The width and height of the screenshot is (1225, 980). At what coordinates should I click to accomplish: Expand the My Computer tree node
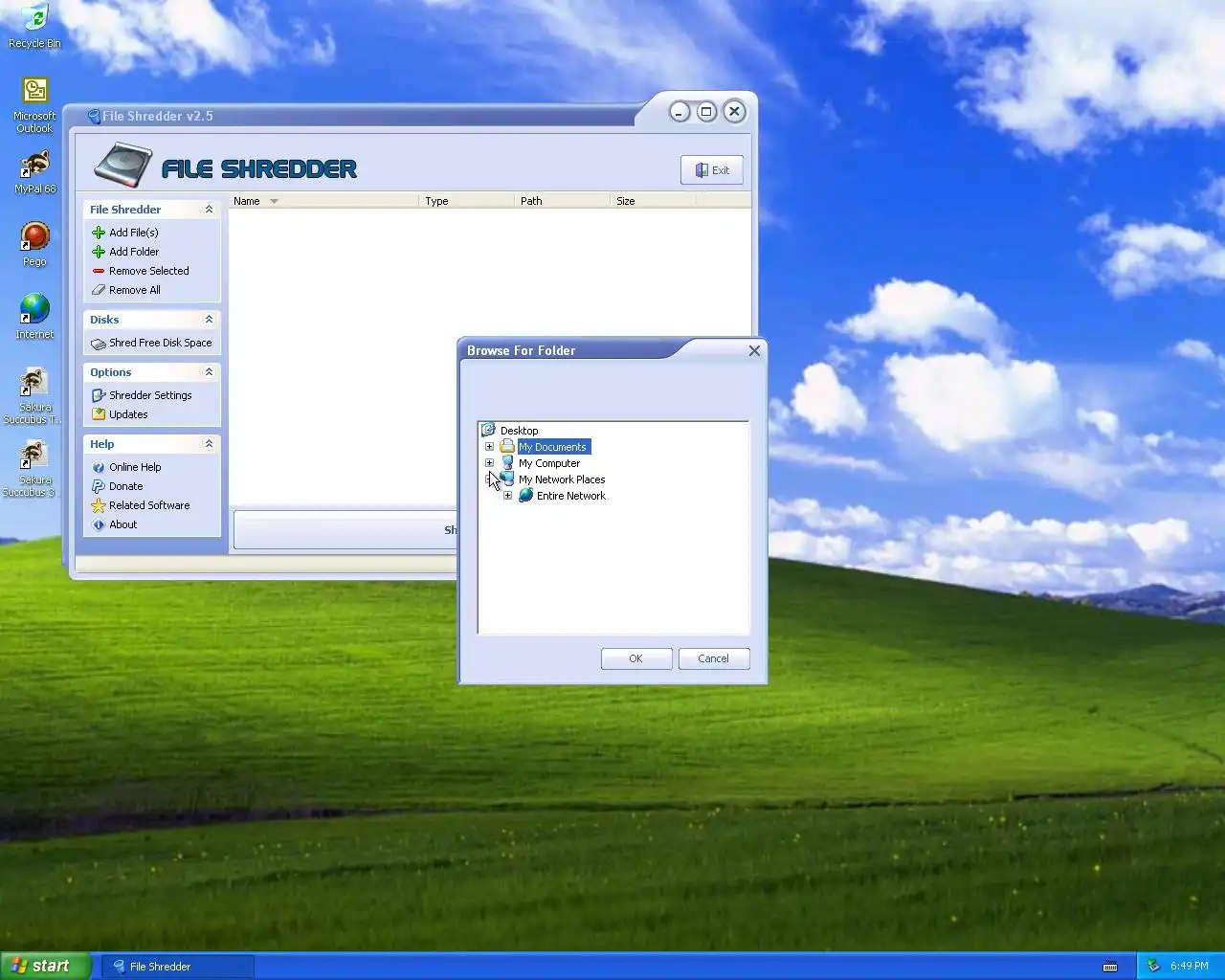[489, 463]
